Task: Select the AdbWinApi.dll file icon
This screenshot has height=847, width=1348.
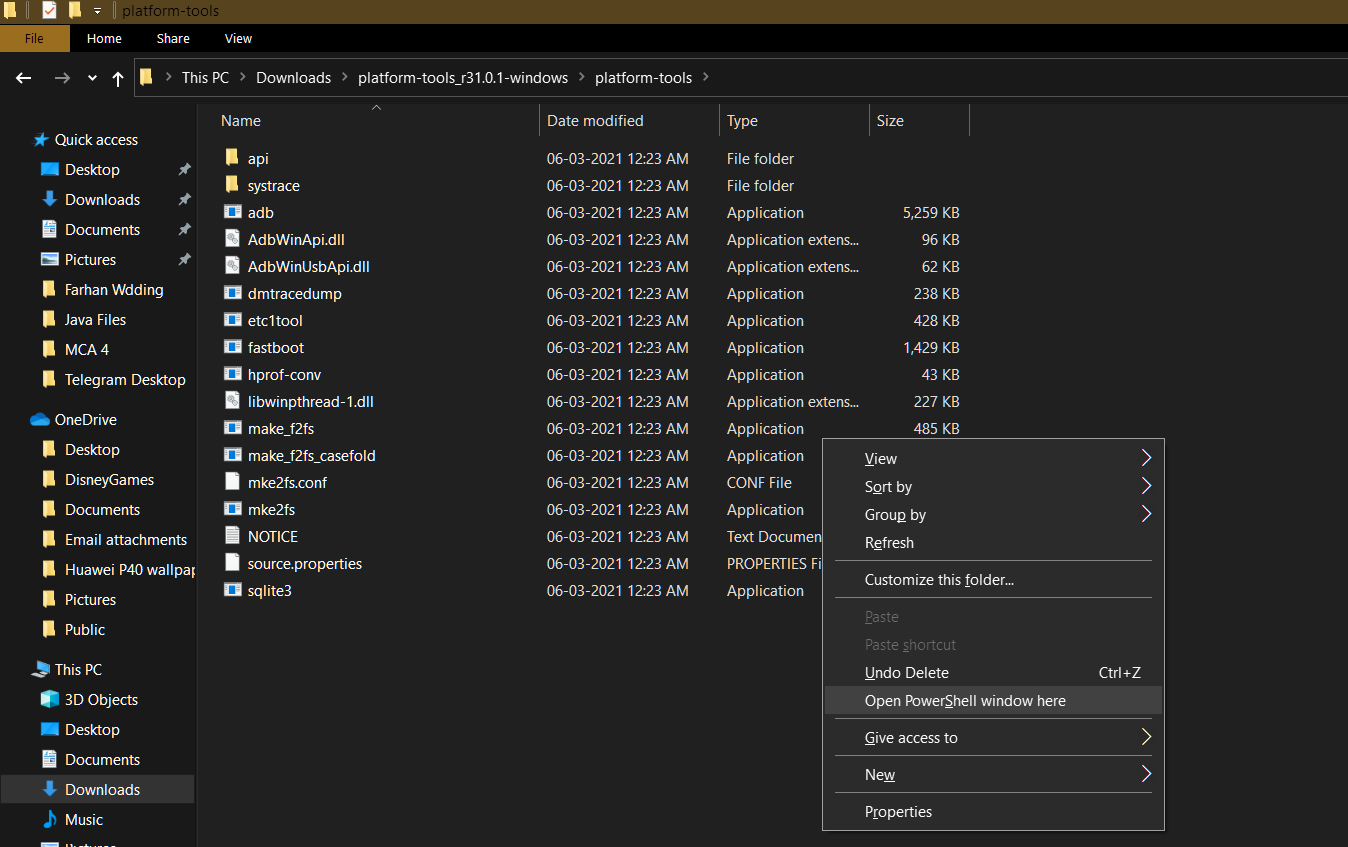Action: pos(232,240)
